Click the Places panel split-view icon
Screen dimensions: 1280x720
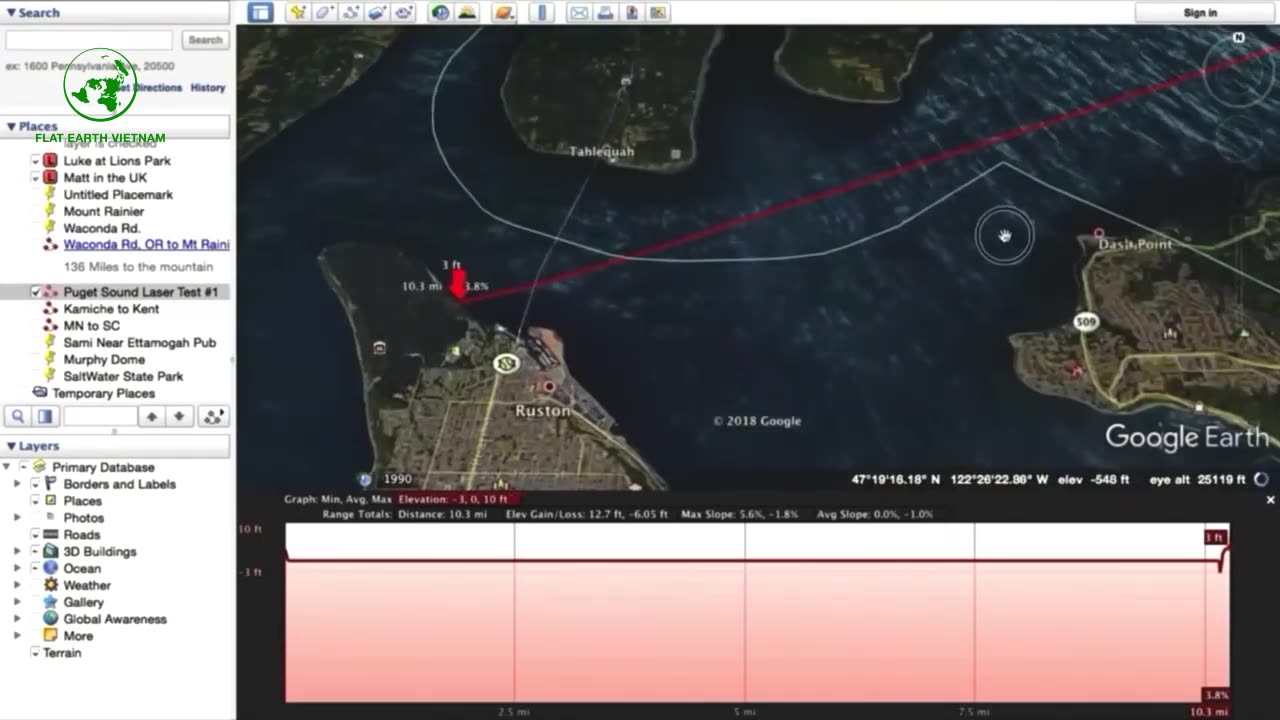coord(44,417)
